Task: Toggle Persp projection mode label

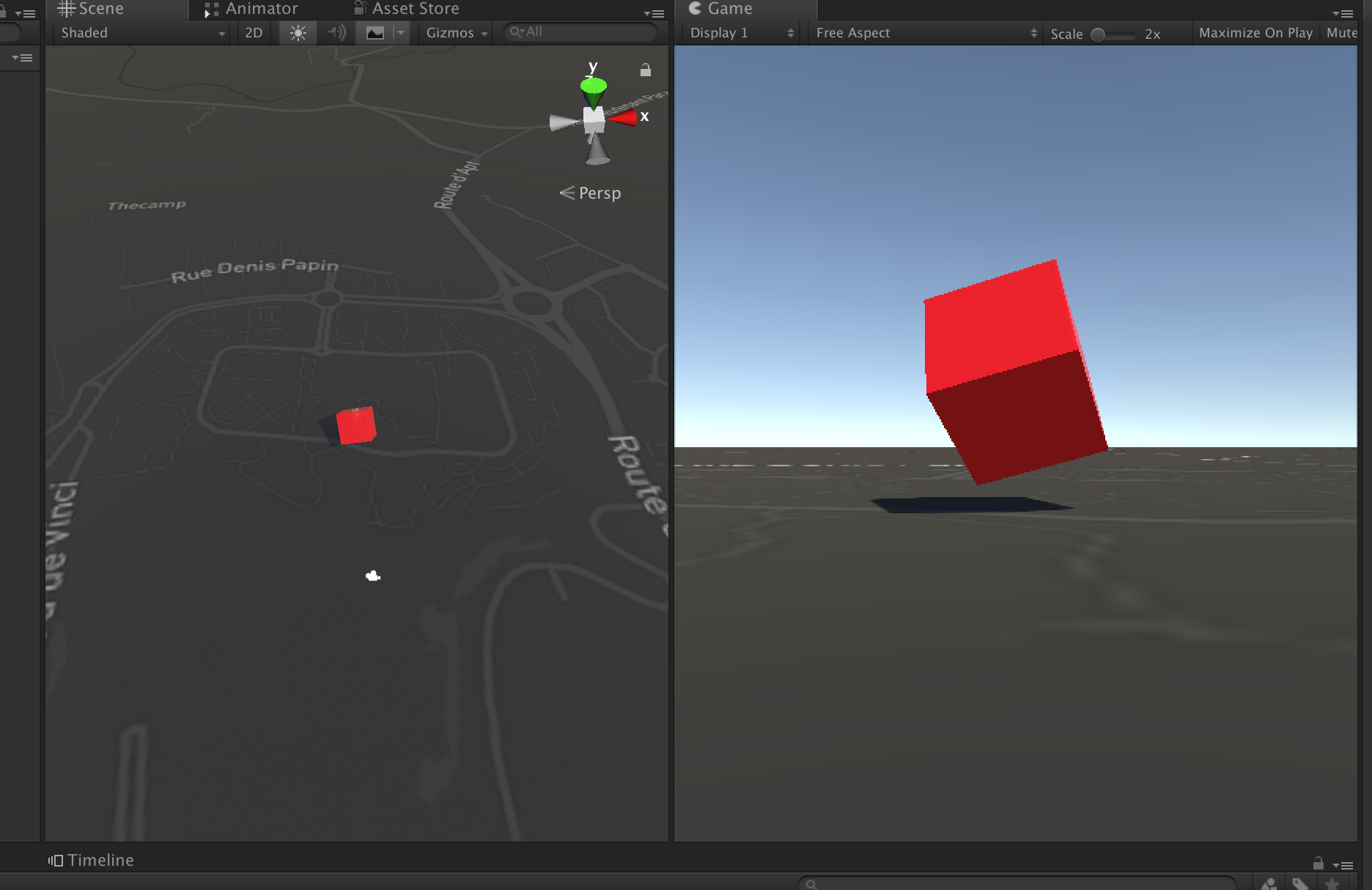Action: [590, 193]
